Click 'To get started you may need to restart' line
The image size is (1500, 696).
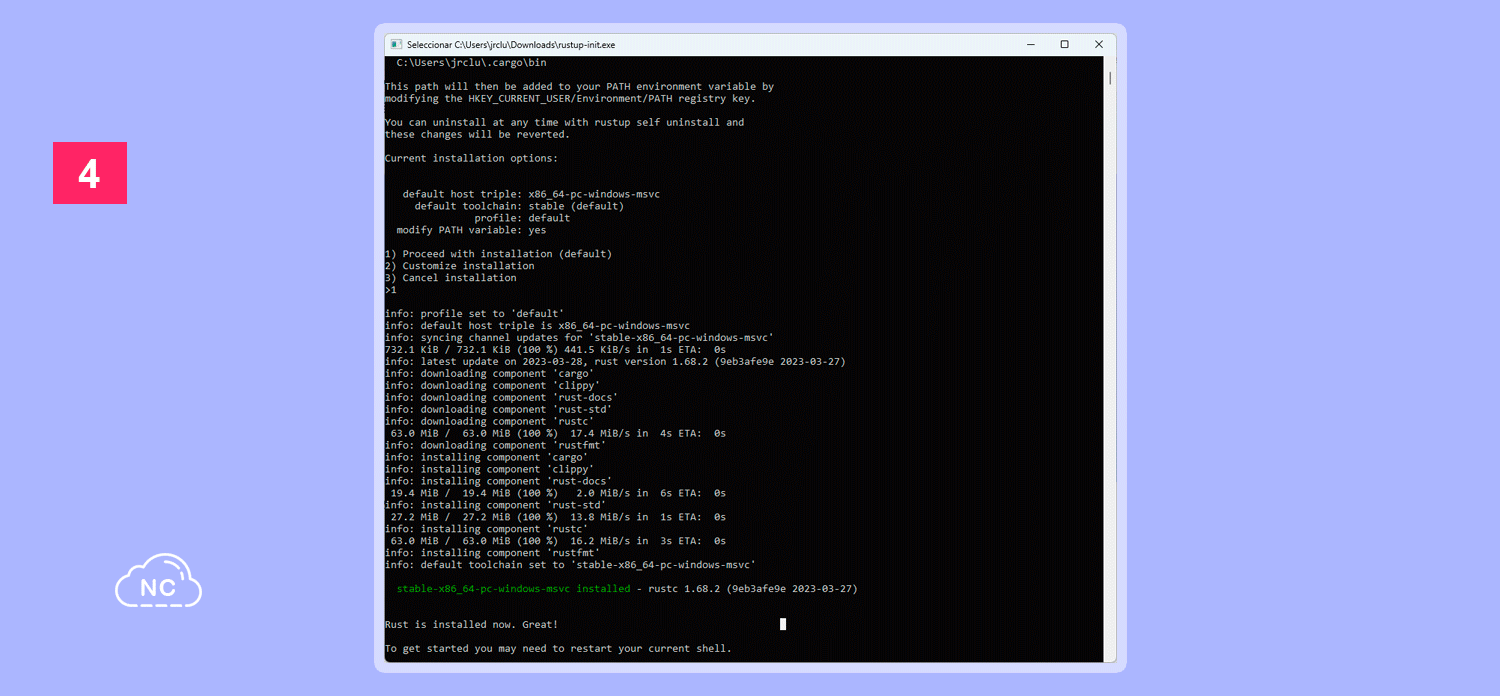[x=558, y=650]
